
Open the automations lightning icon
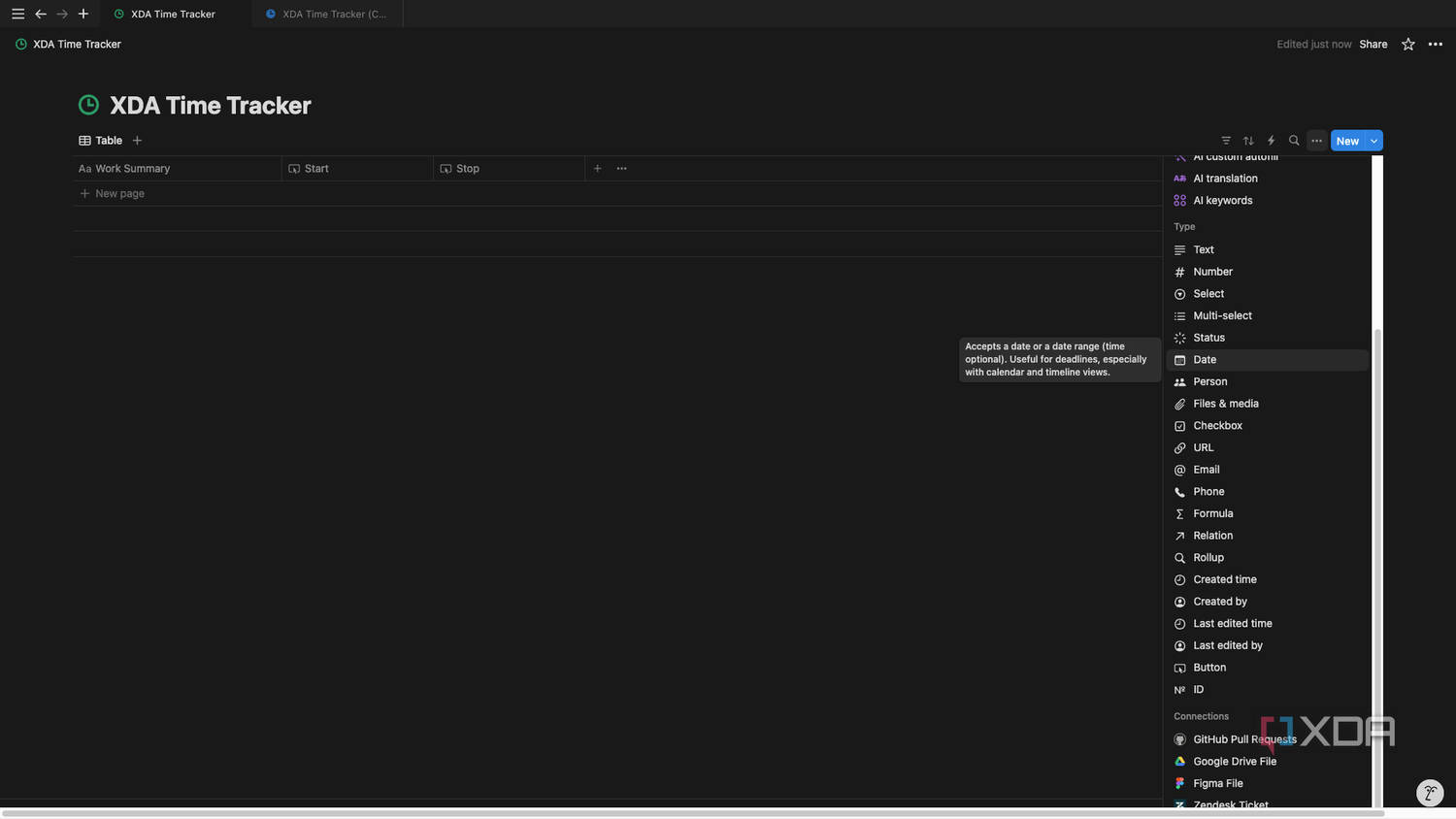point(1271,141)
